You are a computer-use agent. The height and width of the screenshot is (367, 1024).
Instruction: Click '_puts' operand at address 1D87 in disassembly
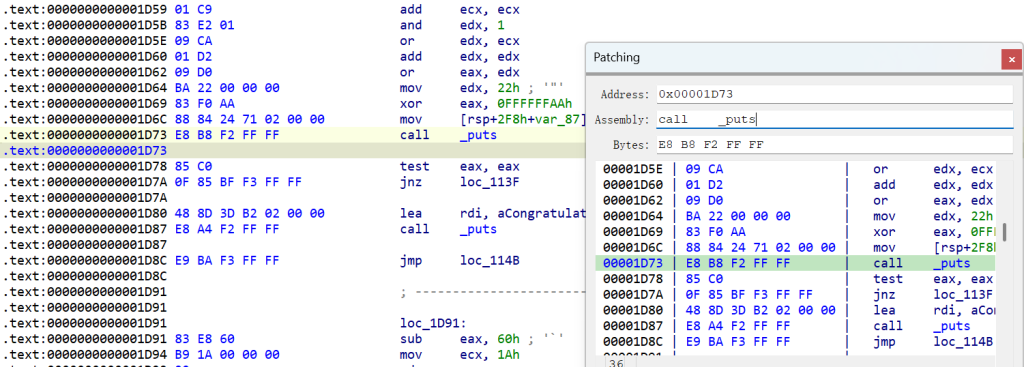coord(479,229)
